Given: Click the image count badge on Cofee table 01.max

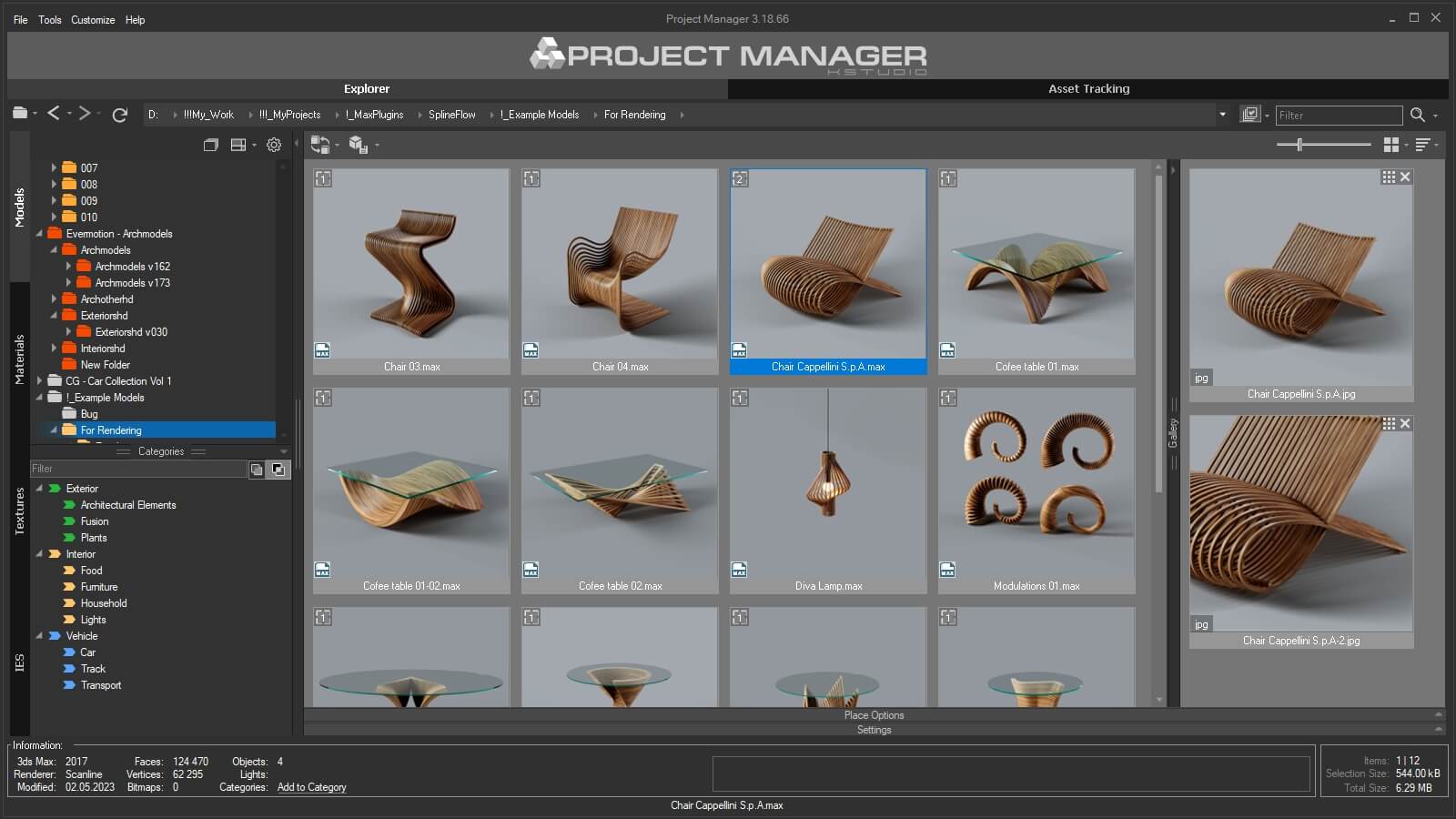Looking at the screenshot, I should click(948, 179).
